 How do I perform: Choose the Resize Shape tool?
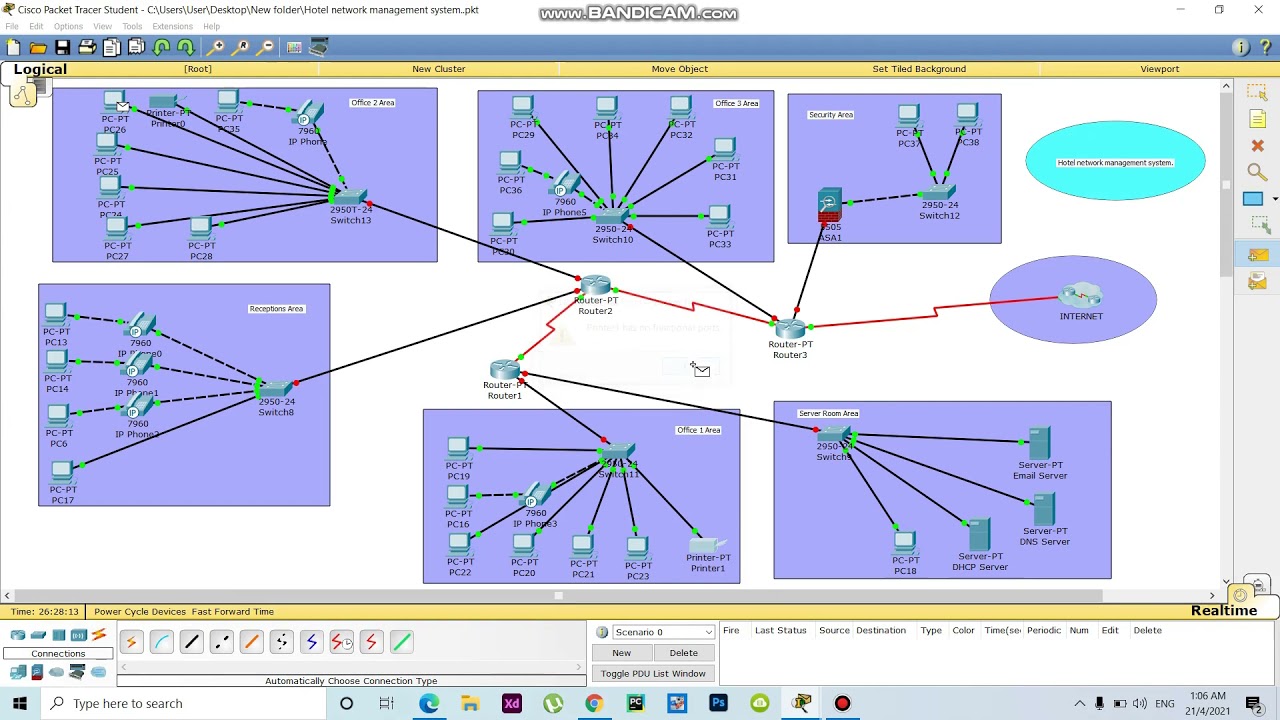[x=1258, y=225]
